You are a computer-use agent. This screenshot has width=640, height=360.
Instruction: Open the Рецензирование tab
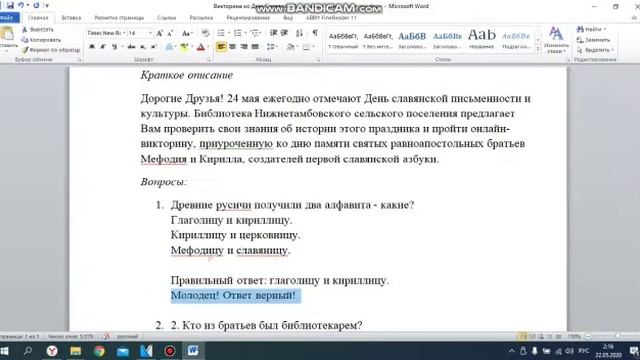(248, 18)
